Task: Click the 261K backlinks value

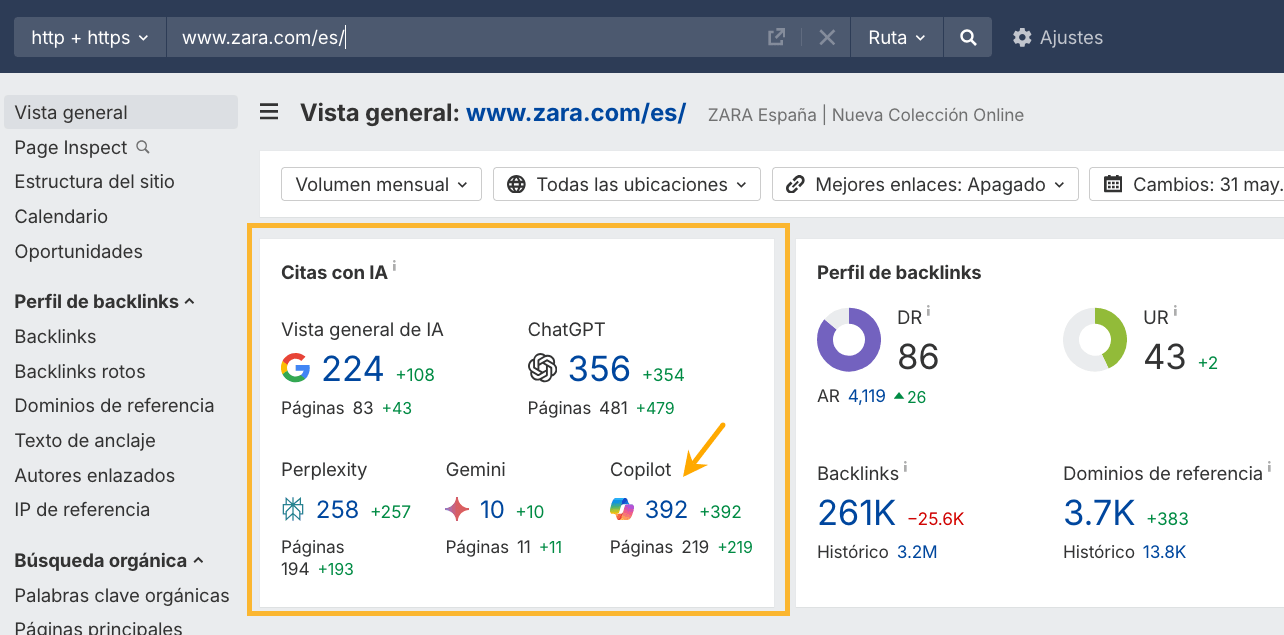Action: (x=856, y=513)
